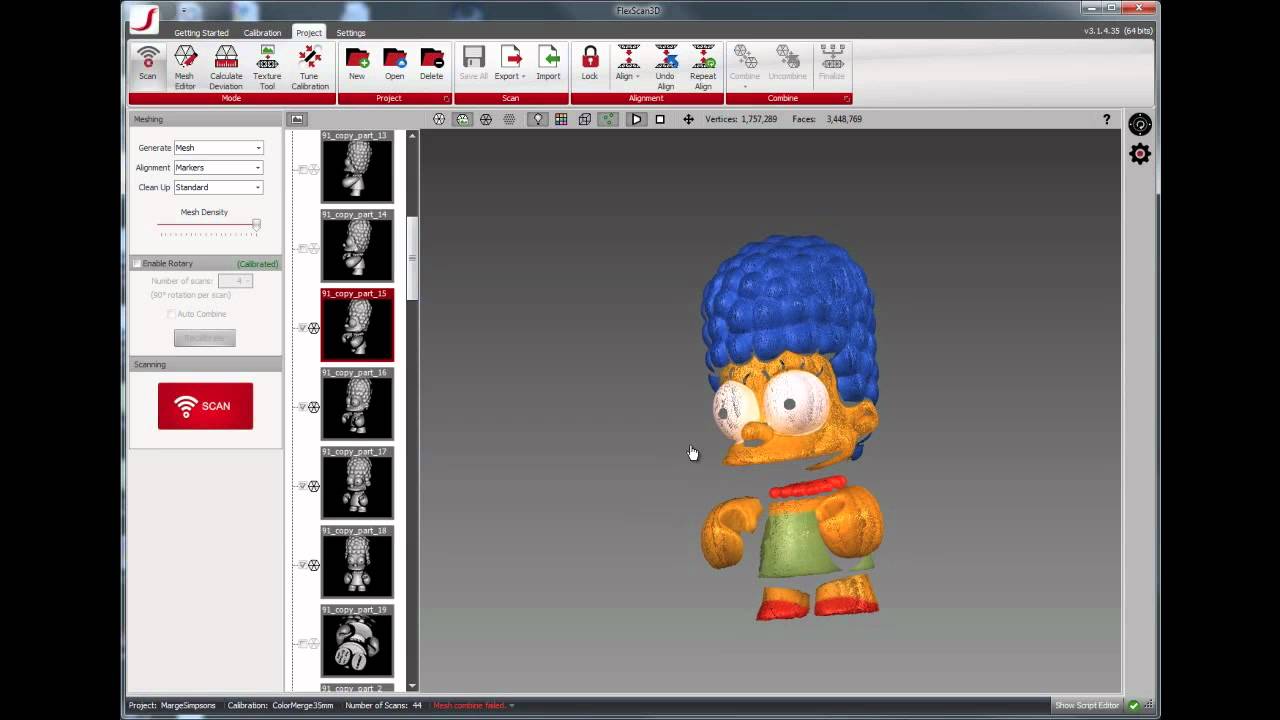Image resolution: width=1280 pixels, height=720 pixels.
Task: Start rotation with the play button
Action: [636, 119]
